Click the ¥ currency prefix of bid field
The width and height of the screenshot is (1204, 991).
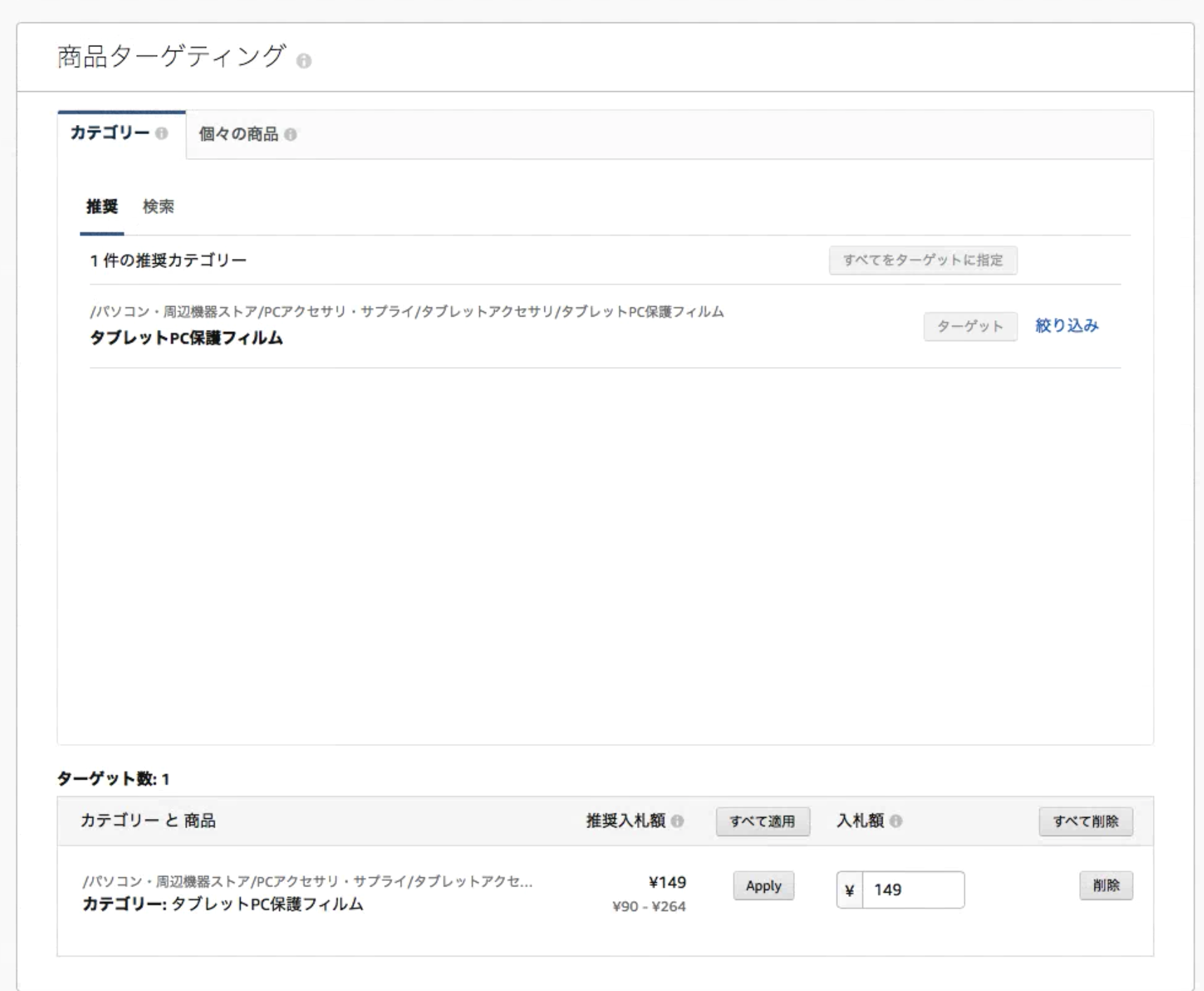[850, 890]
